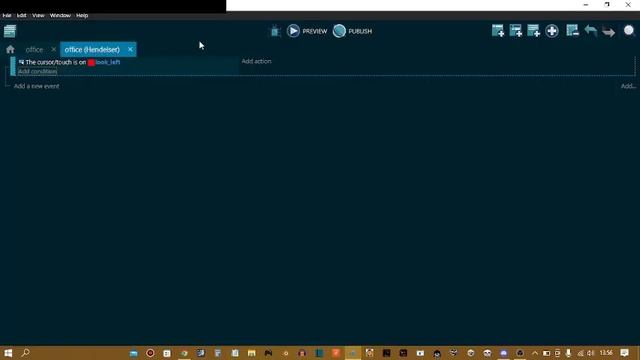Close the office (Hendelser) tab

(x=130, y=49)
